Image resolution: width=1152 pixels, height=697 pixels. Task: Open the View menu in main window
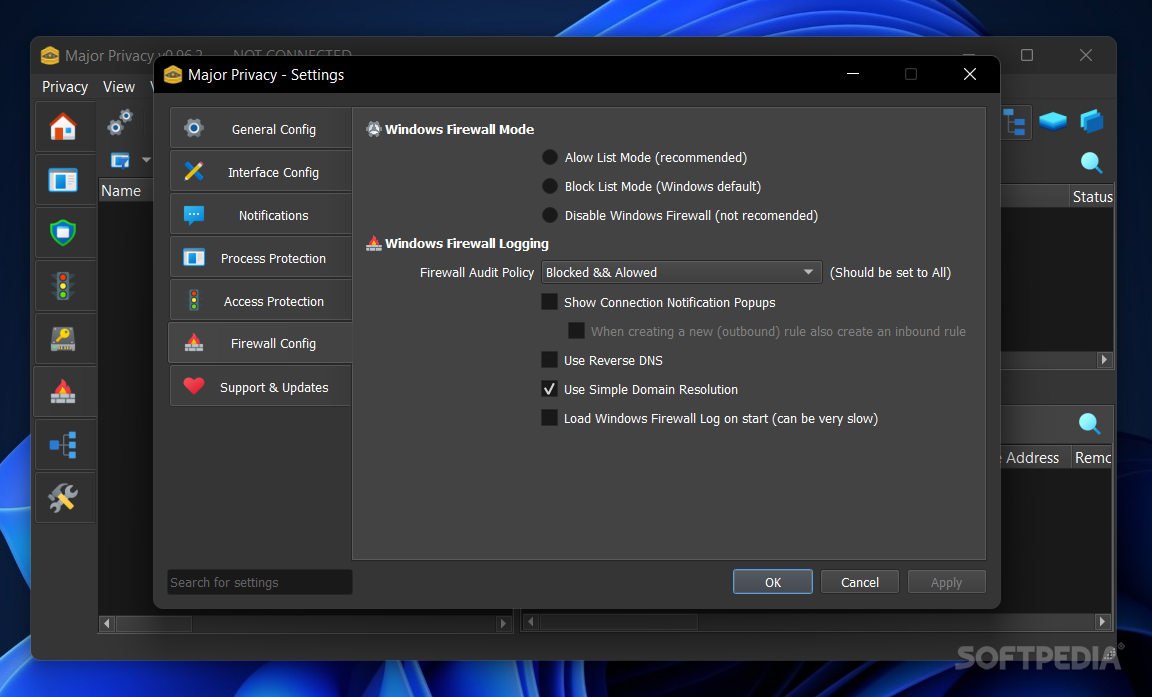(119, 87)
